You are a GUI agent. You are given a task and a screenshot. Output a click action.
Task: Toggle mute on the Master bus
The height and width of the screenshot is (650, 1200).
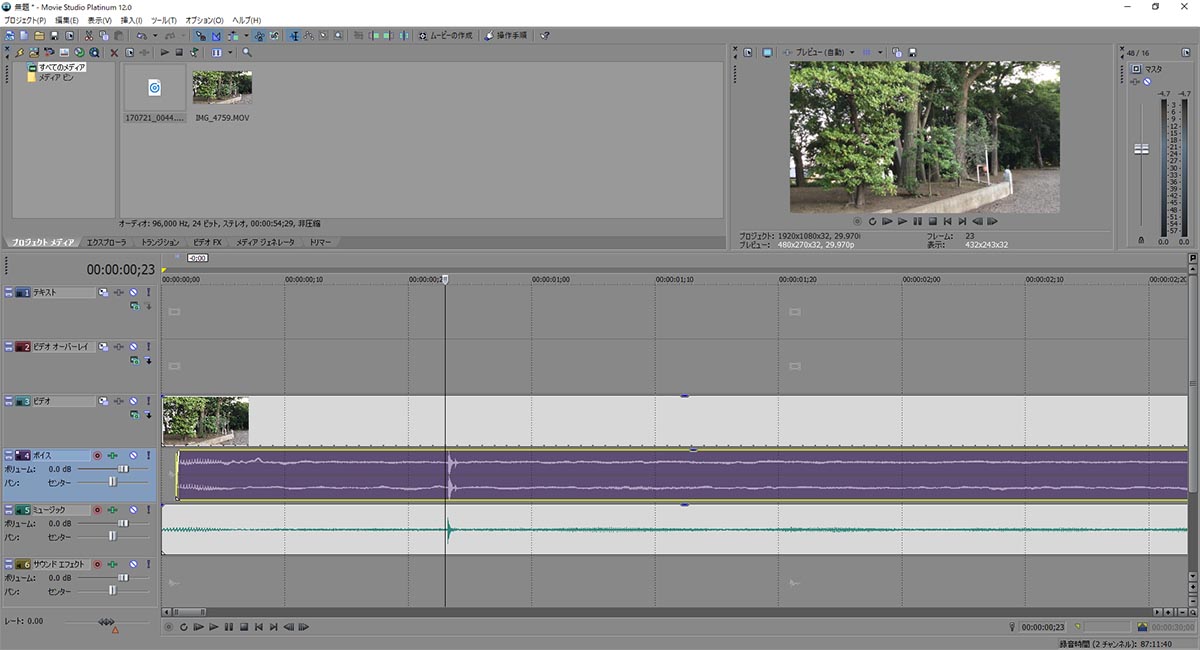point(1148,81)
